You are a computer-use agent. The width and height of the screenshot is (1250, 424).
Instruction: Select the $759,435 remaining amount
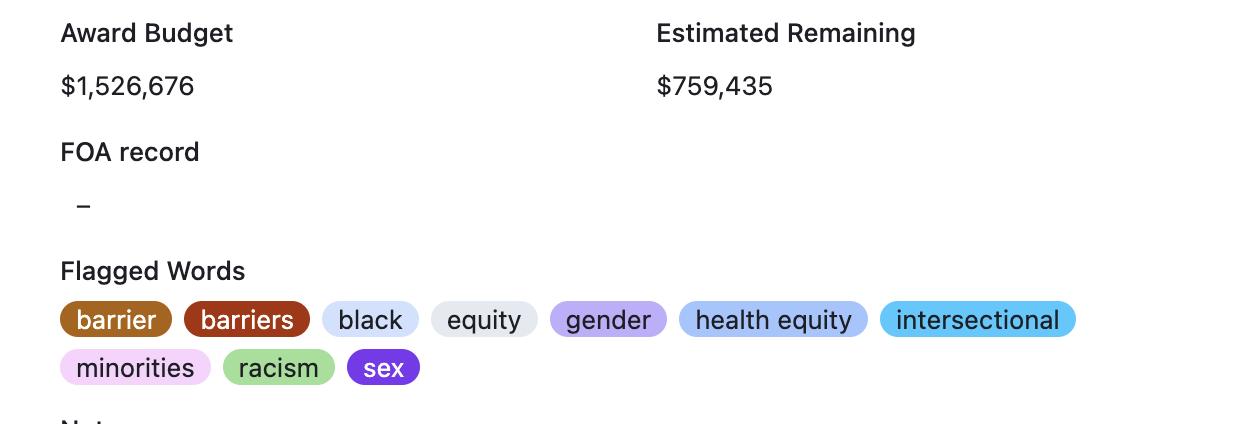coord(714,86)
